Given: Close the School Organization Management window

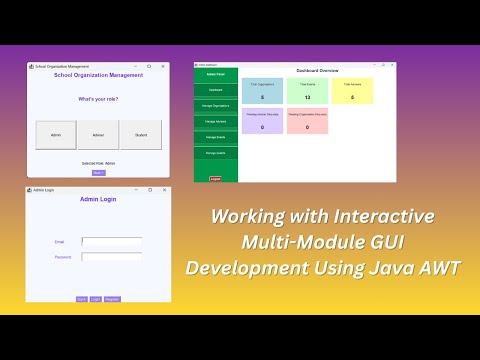Looking at the screenshot, I should [163, 66].
